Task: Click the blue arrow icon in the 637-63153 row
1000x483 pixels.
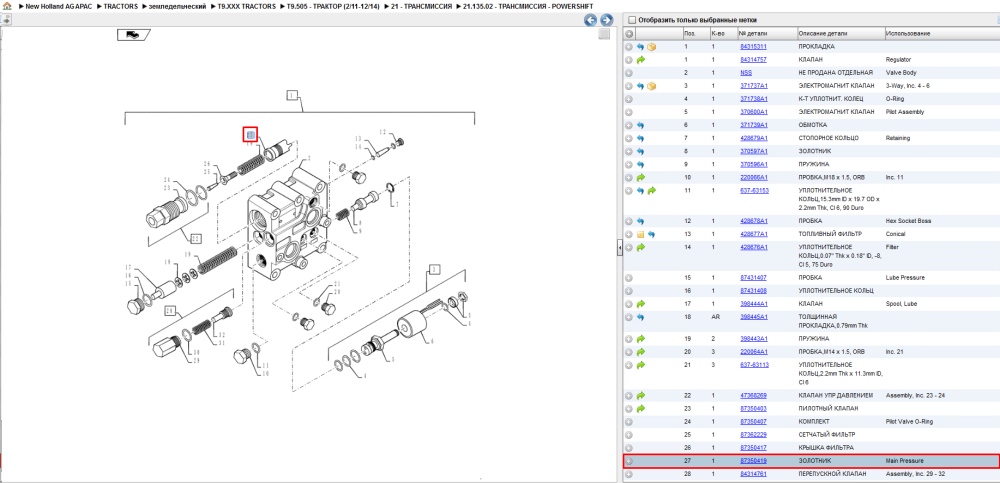Action: click(641, 191)
